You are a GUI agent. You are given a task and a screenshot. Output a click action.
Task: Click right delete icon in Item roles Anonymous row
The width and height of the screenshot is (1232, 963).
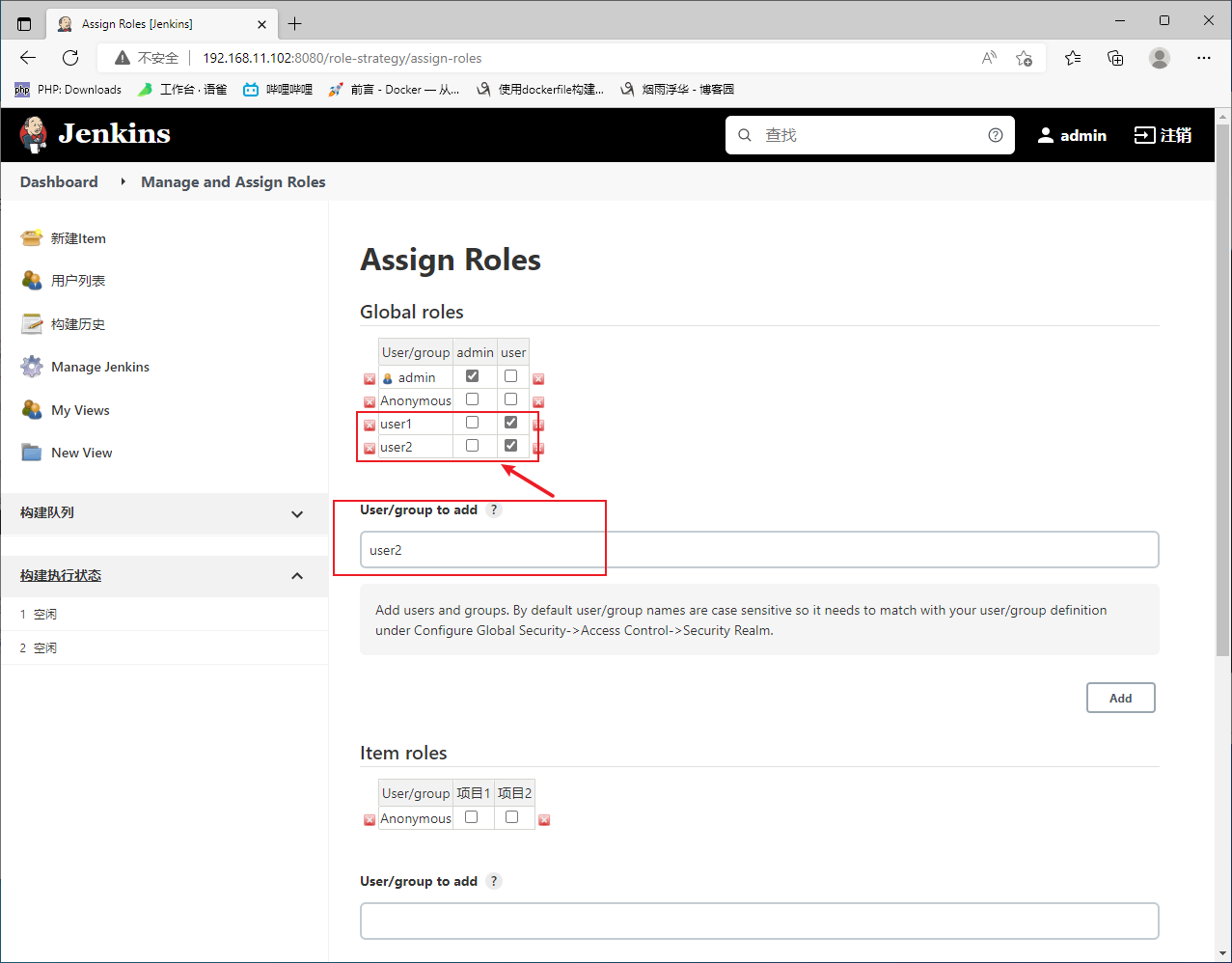[544, 820]
